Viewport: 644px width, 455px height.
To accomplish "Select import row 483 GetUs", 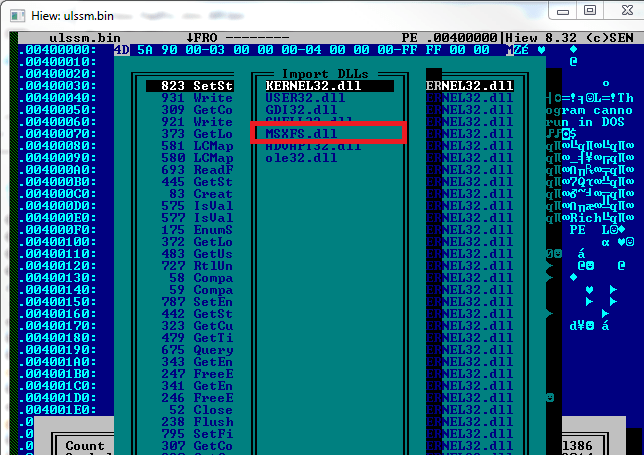I will (197, 254).
